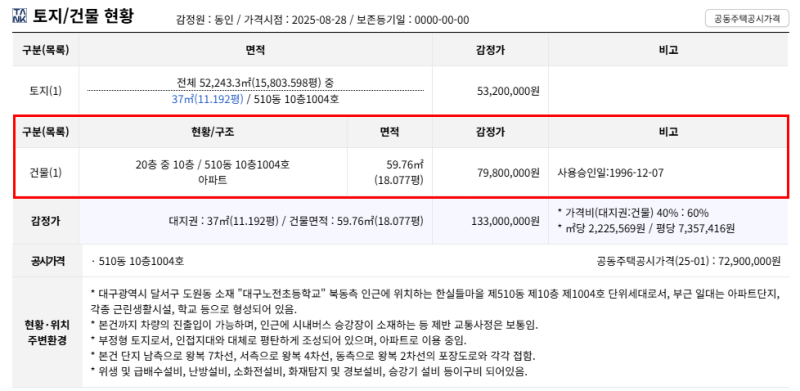
Task: Click the TANK logo icon beside the title
Action: click(x=19, y=16)
